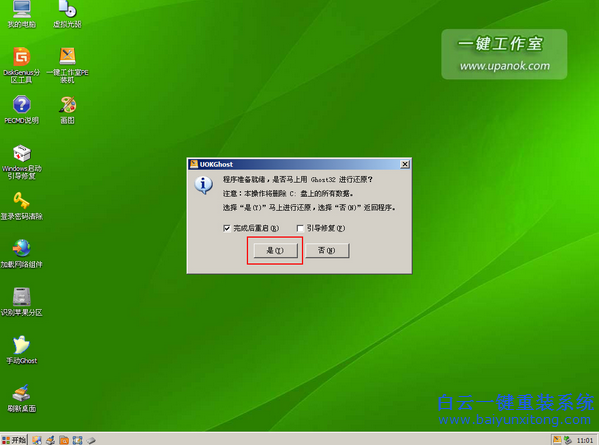
Task: Click the green network tray icon
Action: [568, 440]
